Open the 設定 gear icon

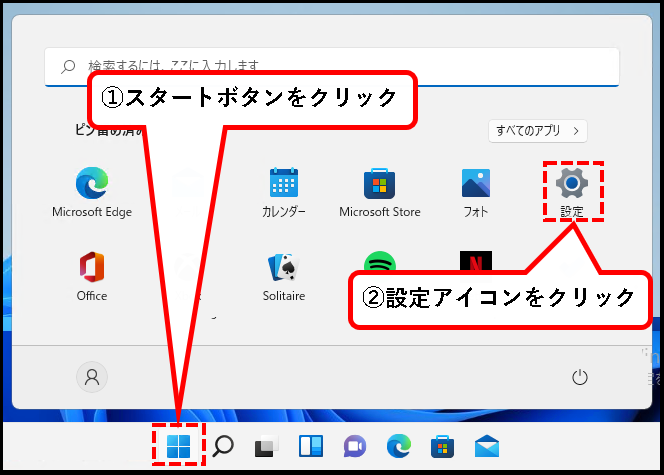[x=572, y=183]
